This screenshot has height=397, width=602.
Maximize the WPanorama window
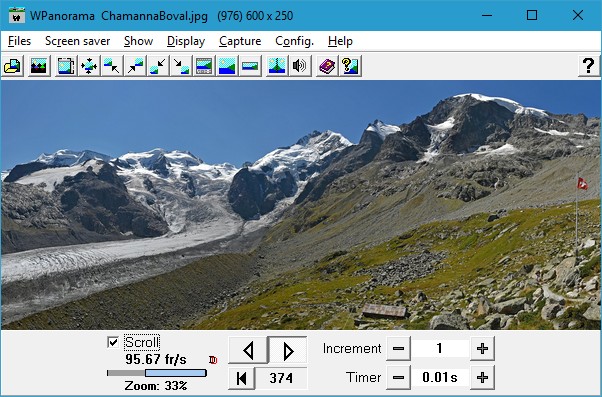point(532,15)
